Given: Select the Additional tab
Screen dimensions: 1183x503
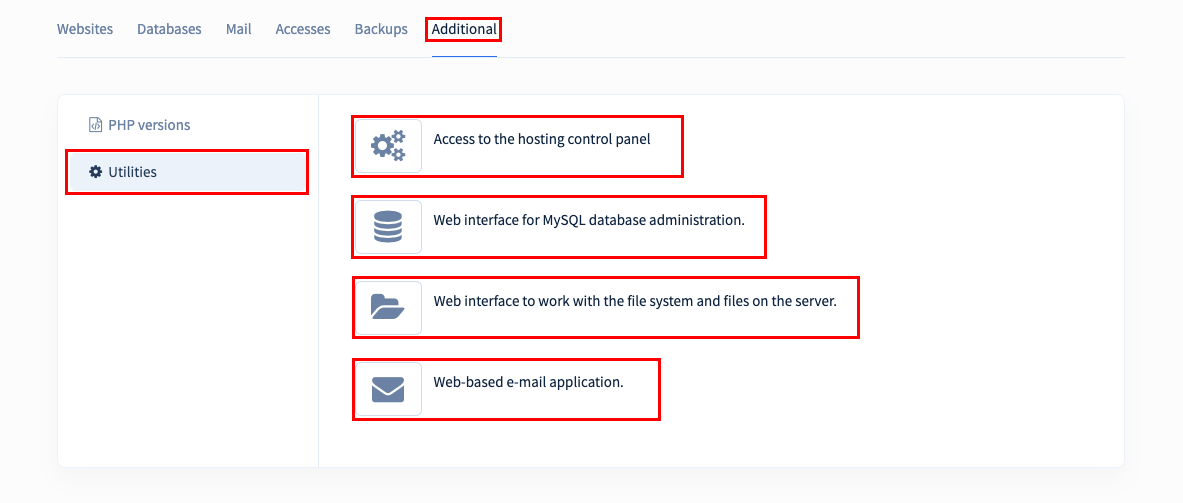Looking at the screenshot, I should point(464,29).
